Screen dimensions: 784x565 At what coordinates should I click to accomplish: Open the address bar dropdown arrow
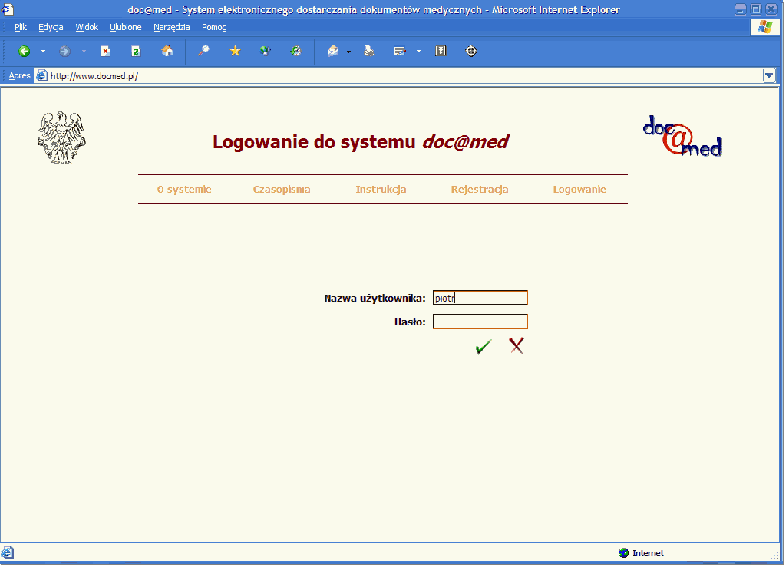pos(768,75)
